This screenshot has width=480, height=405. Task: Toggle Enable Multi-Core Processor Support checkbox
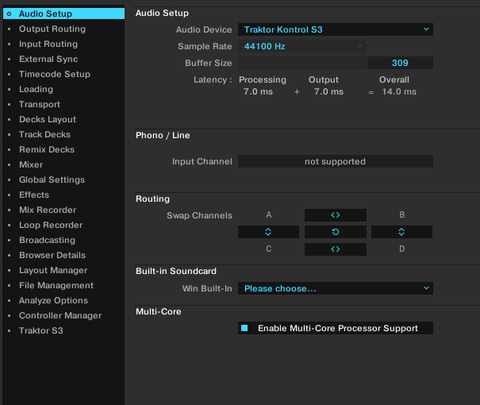click(x=244, y=328)
